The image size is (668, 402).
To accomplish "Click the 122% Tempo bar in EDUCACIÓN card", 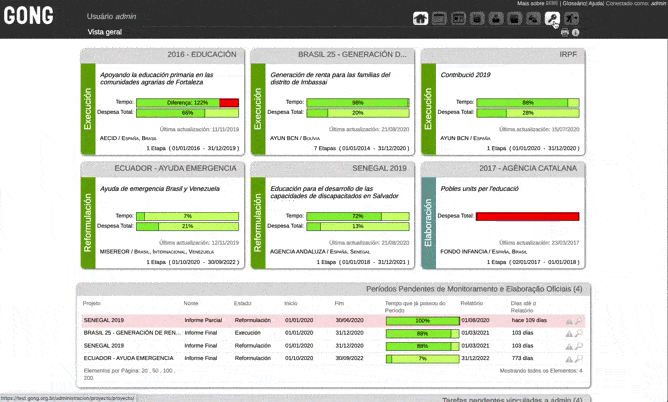I will [x=188, y=102].
